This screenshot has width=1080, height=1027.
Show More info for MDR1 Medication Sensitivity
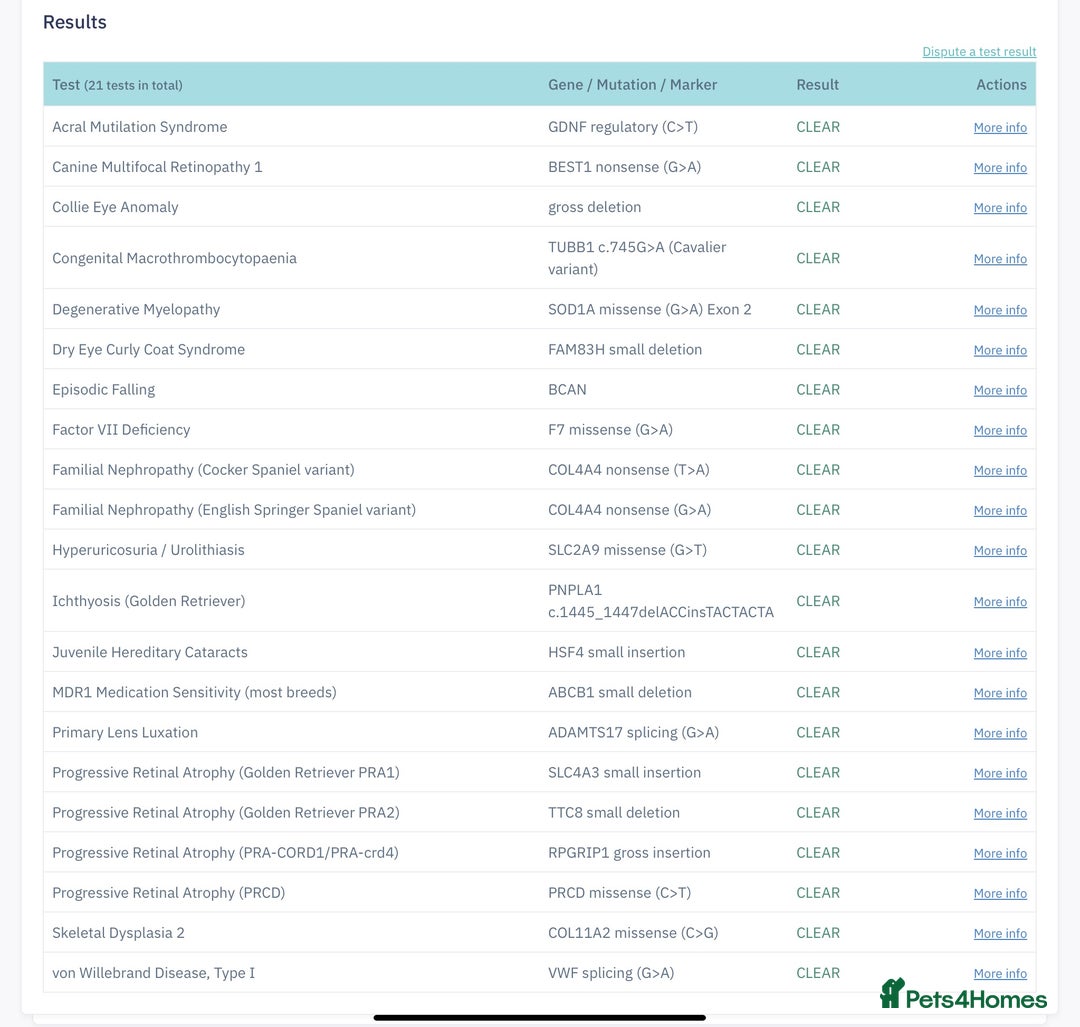tap(1000, 693)
